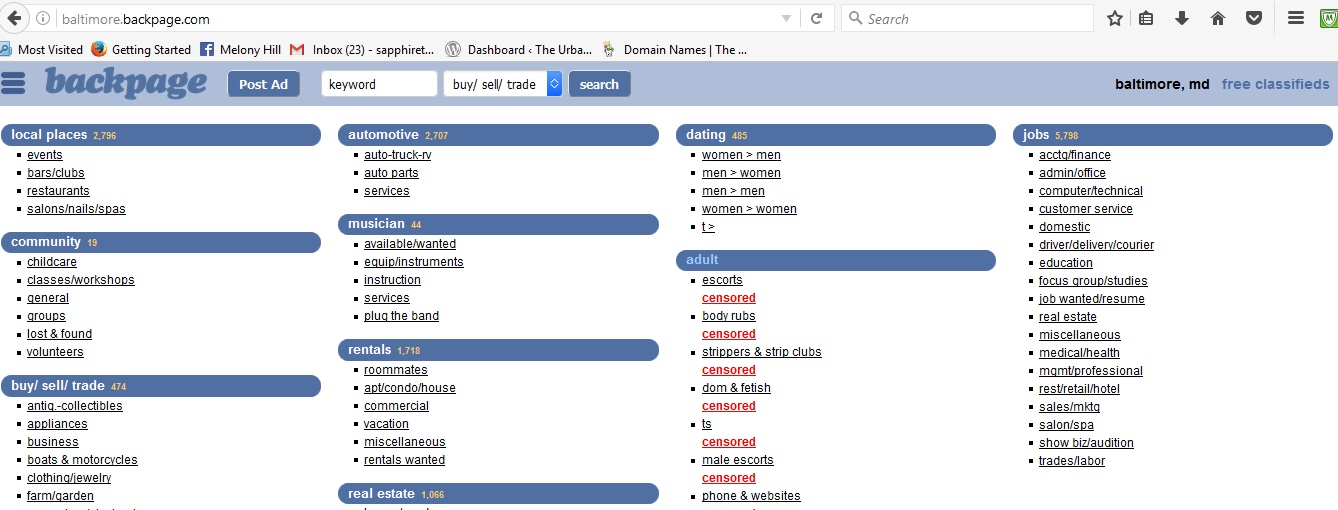1338x510 pixels.
Task: Open the rentals section header
Action: click(x=498, y=350)
